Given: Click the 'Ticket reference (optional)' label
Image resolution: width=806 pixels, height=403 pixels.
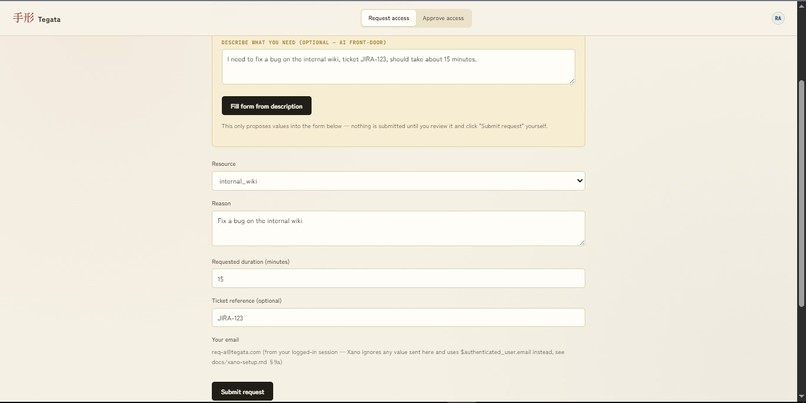Looking at the screenshot, I should 247,301.
